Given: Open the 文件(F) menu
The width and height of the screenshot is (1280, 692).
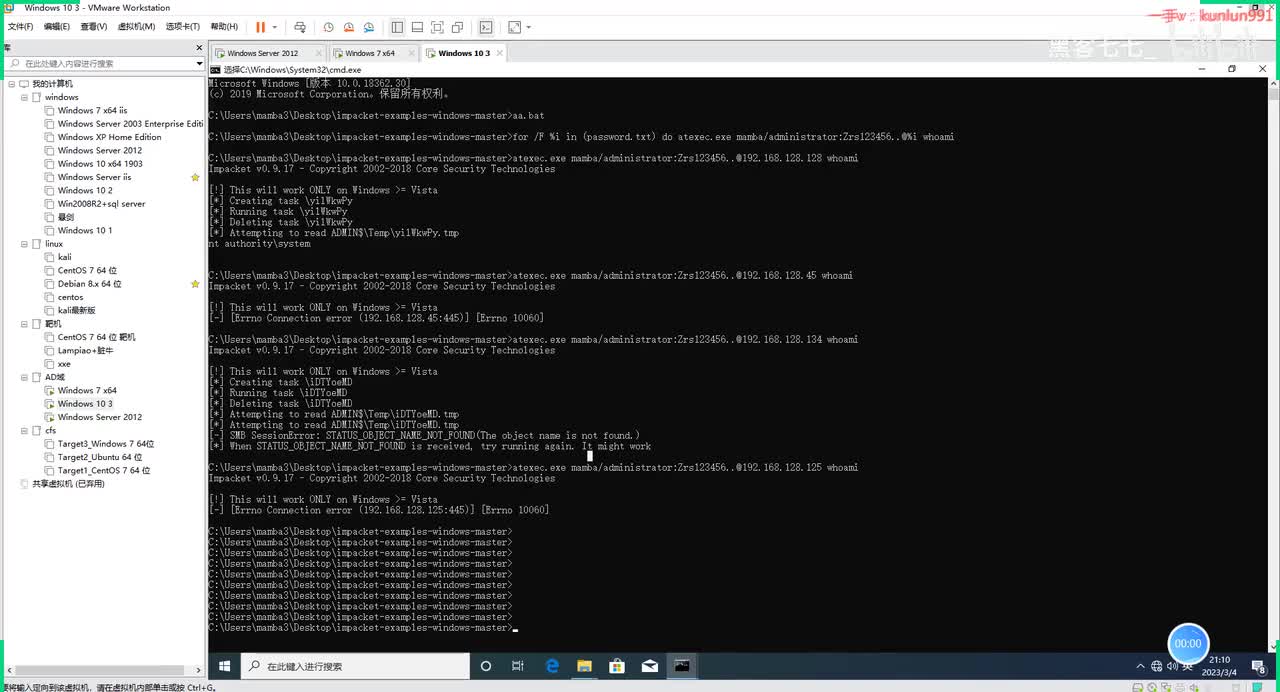Looking at the screenshot, I should [x=21, y=27].
